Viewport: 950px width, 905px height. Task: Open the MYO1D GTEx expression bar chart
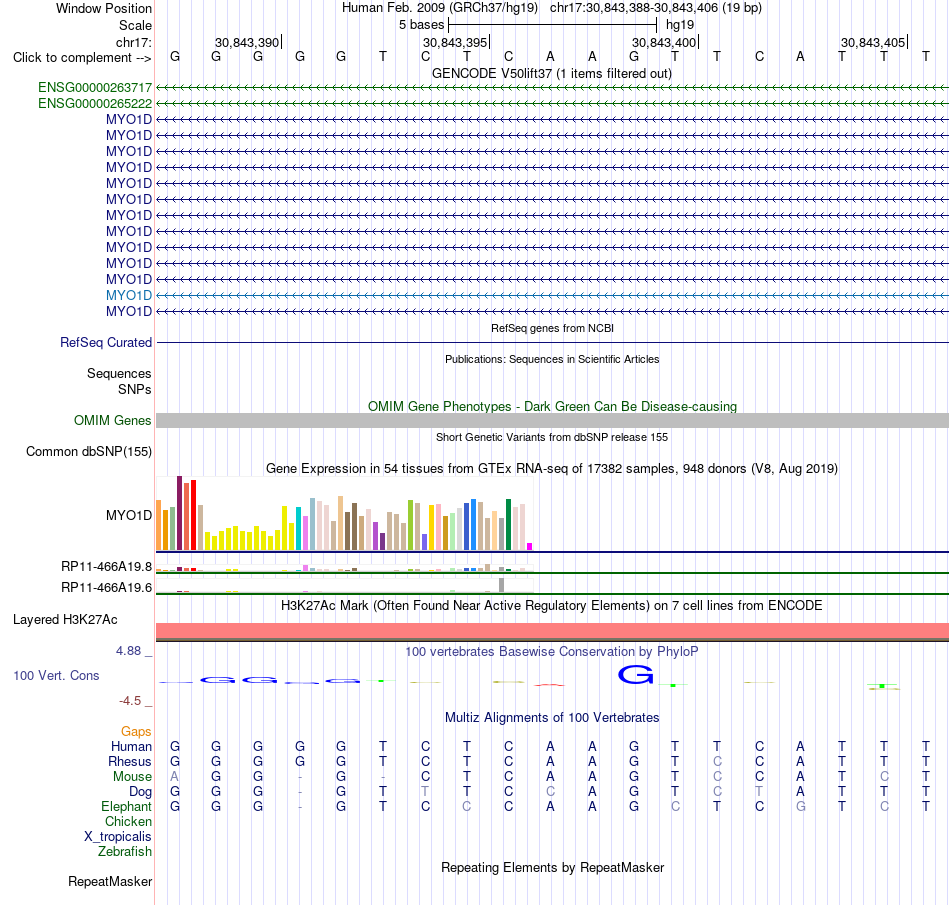click(344, 513)
